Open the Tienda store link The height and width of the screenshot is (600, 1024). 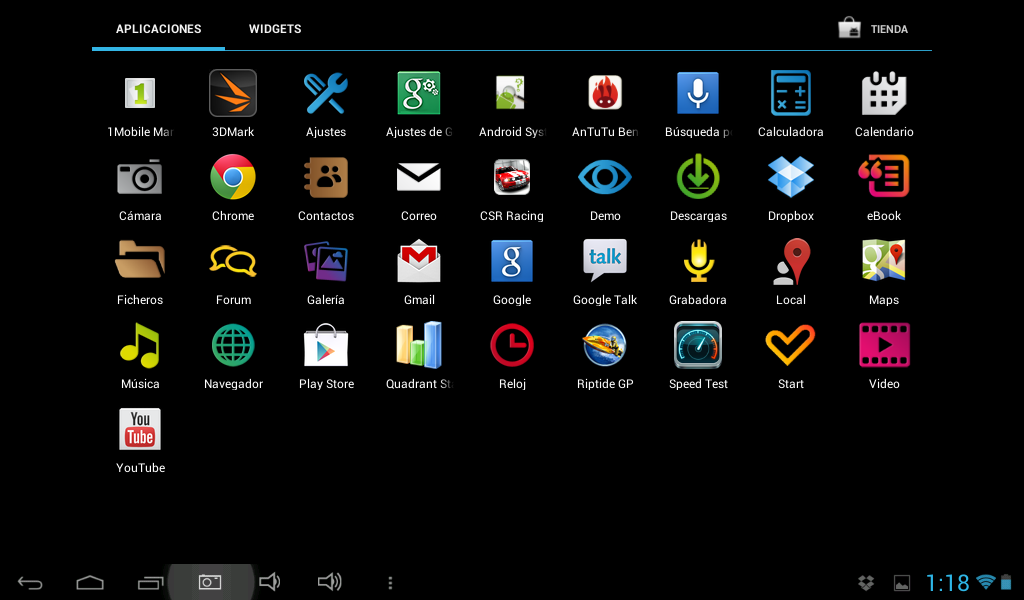[873, 29]
